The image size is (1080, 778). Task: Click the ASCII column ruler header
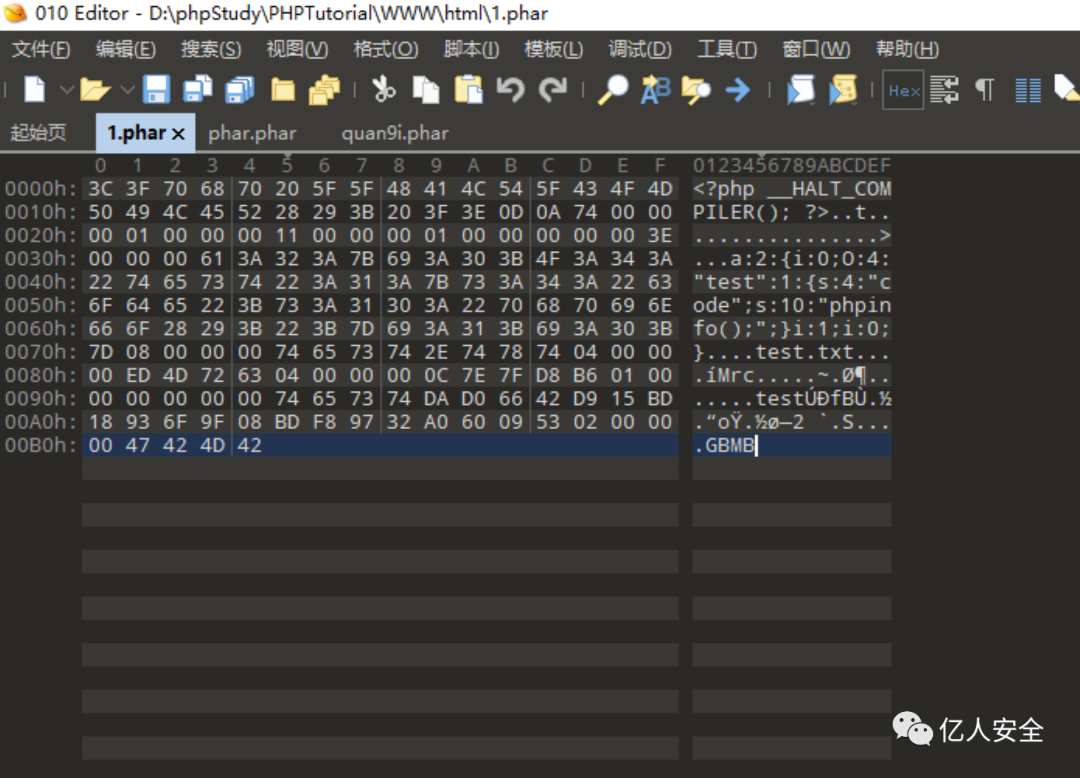coord(792,165)
